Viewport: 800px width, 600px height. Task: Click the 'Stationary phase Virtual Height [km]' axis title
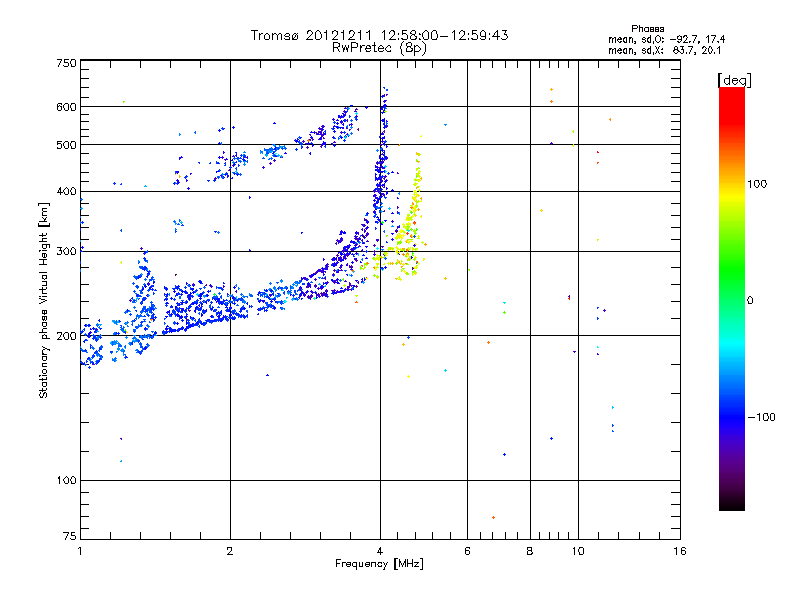pyautogui.click(x=44, y=300)
